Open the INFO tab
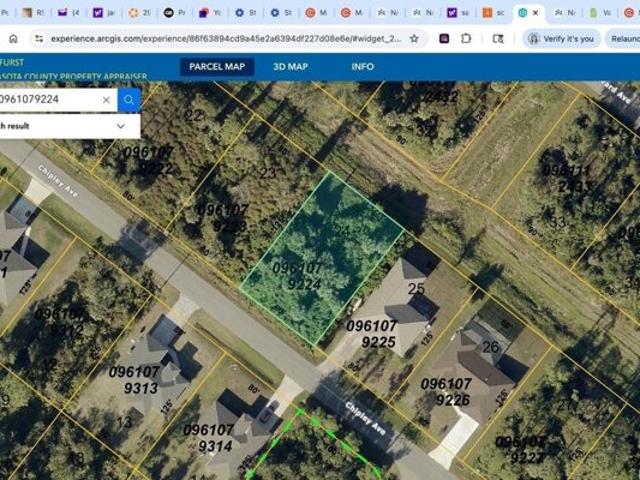The height and width of the screenshot is (480, 640). tap(363, 67)
